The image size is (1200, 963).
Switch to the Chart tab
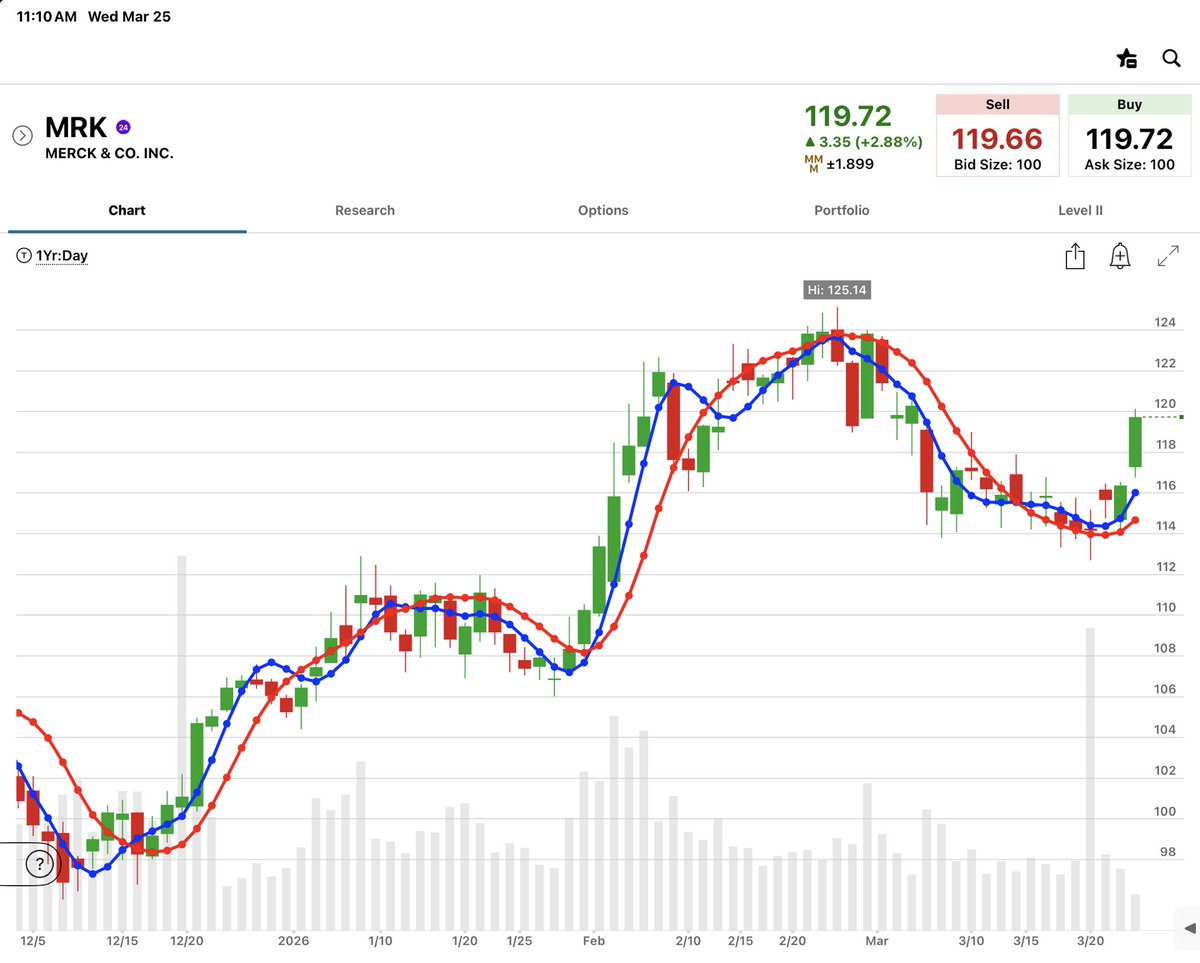tap(127, 210)
